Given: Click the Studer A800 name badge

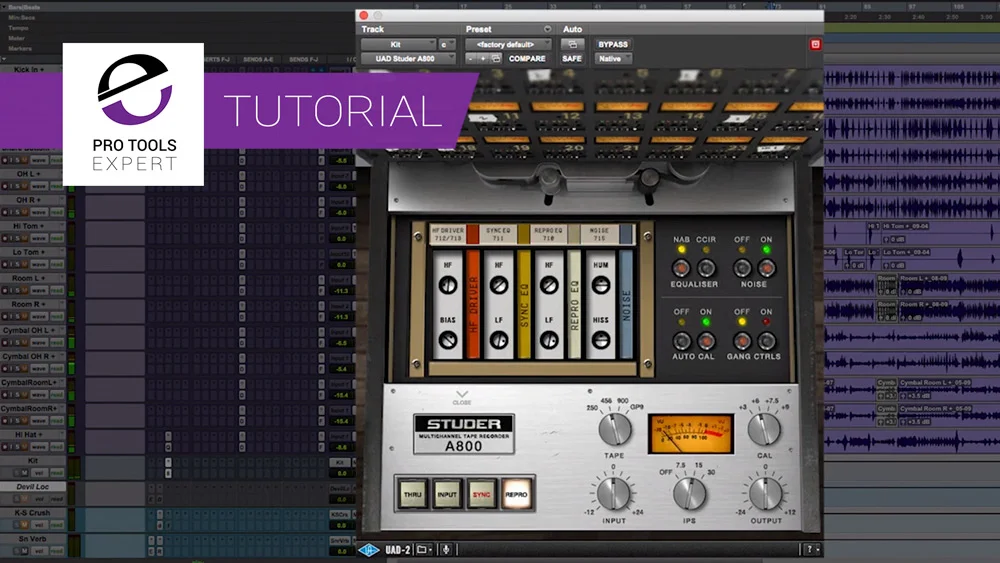Looking at the screenshot, I should coord(464,434).
